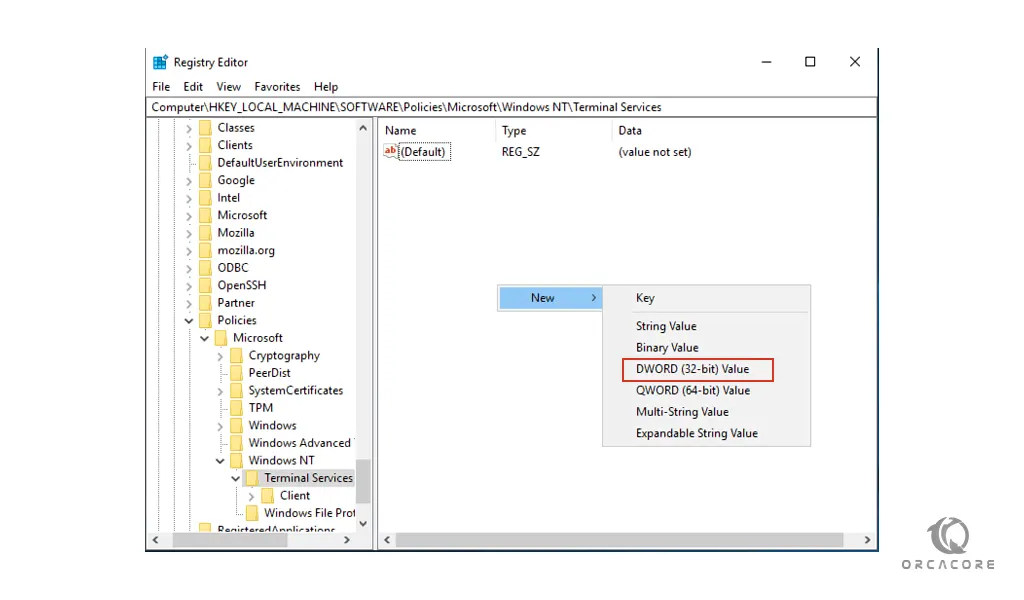Expand the Classes tree node
The height and width of the screenshot is (600, 1024).
click(189, 128)
